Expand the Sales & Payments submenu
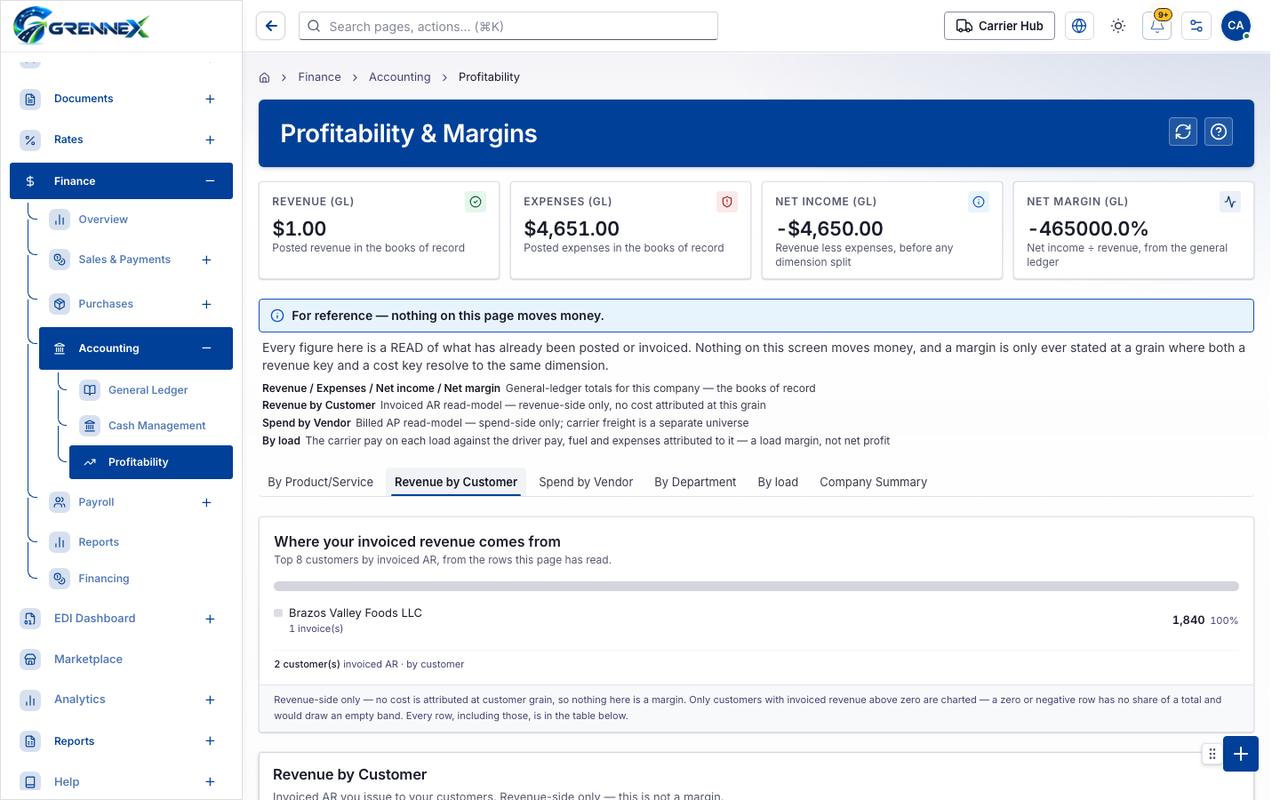The image size is (1280, 800). (207, 260)
